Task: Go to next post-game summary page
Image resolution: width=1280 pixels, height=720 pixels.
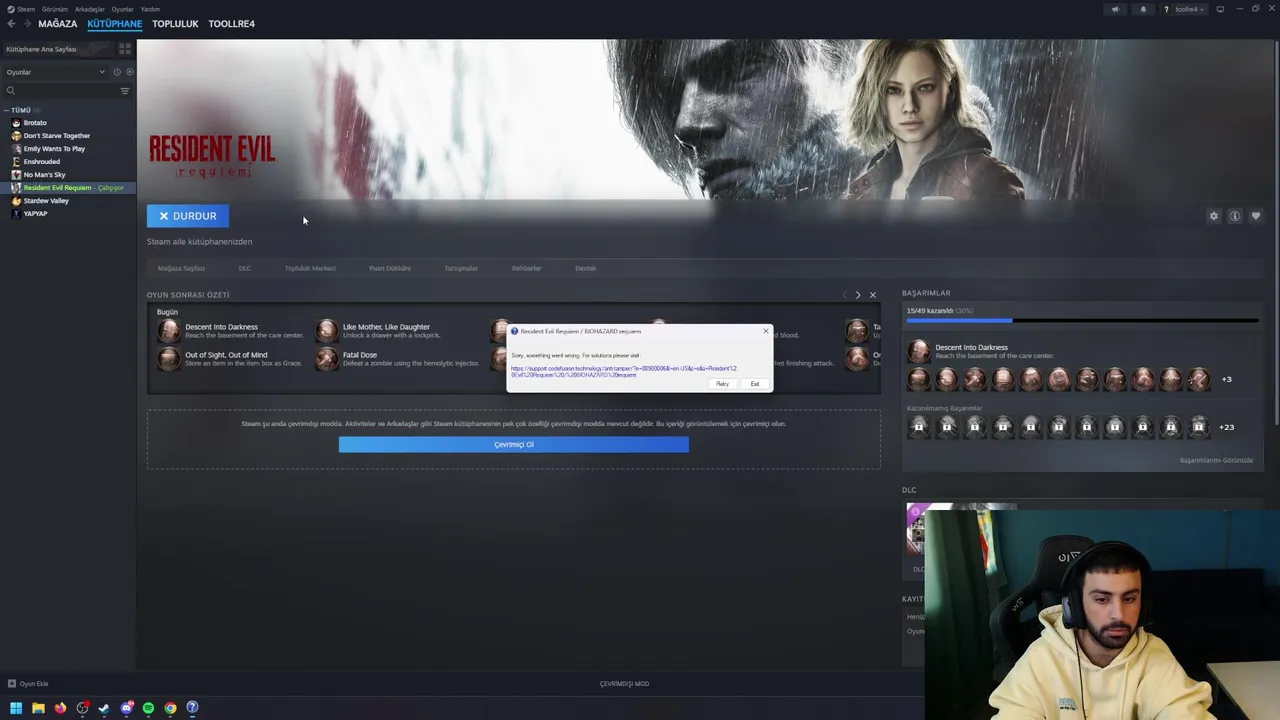Action: point(858,295)
